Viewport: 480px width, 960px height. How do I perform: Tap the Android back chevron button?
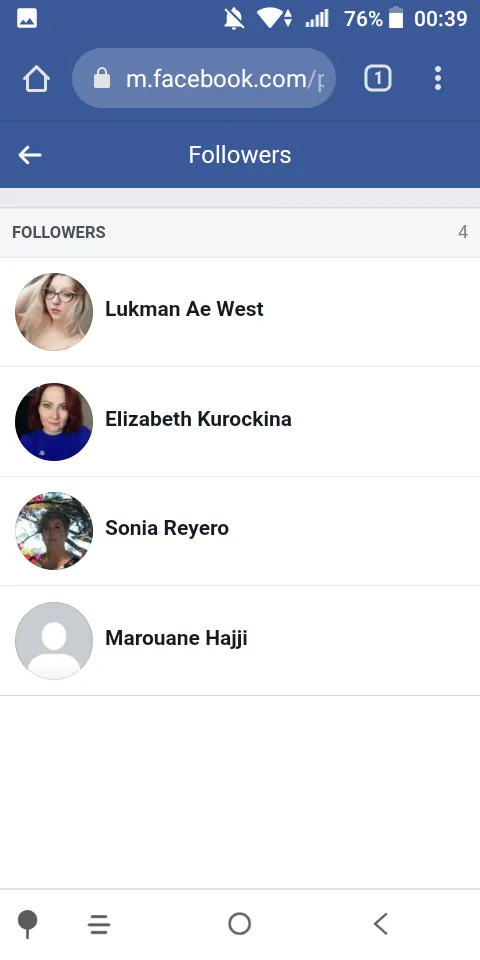pos(380,923)
